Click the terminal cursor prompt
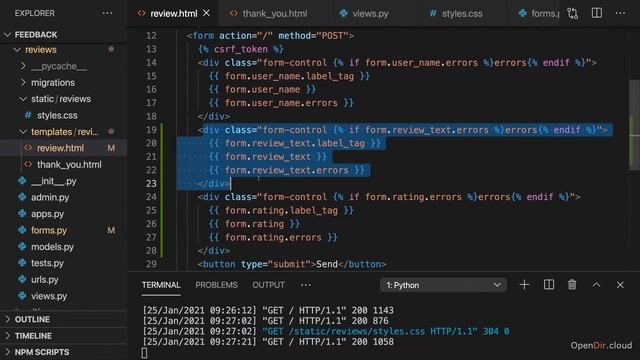Screen dimensions: 640x360 [x=144, y=353]
